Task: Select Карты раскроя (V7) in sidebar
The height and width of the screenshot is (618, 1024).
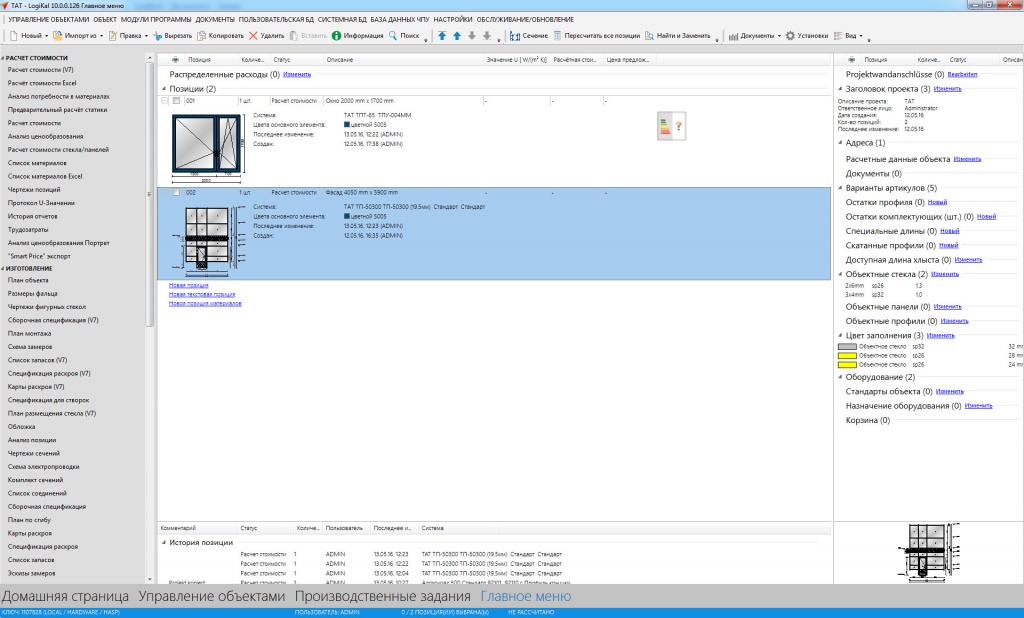Action: click(36, 387)
